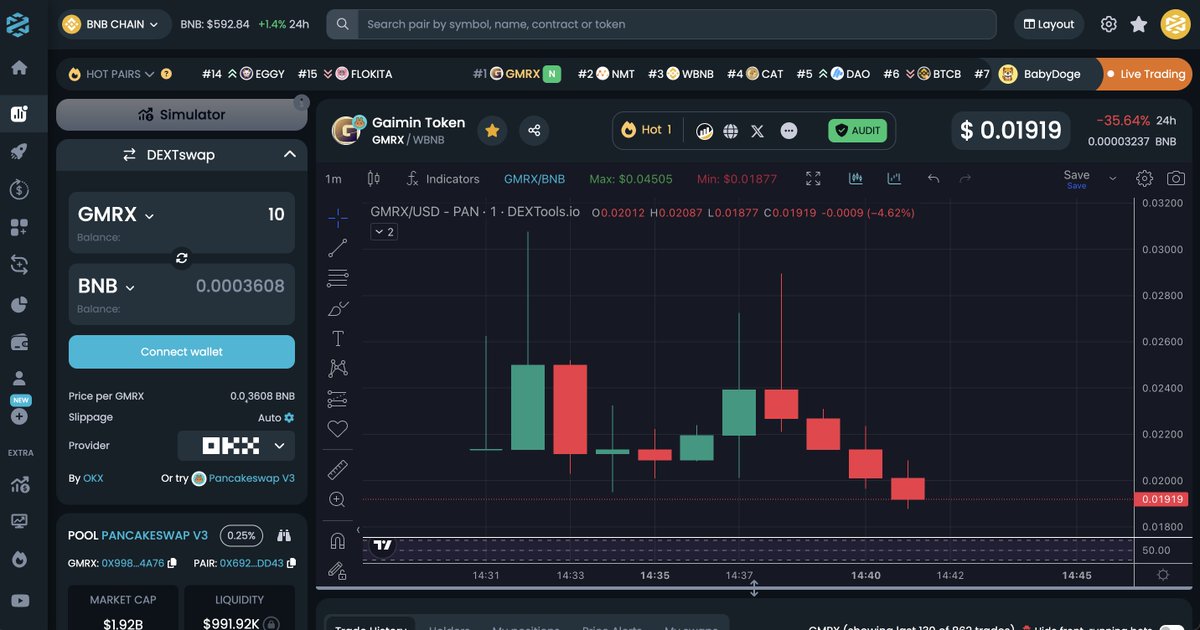1200x630 pixels.
Task: Copy the GMRX contract address
Action: 172,563
